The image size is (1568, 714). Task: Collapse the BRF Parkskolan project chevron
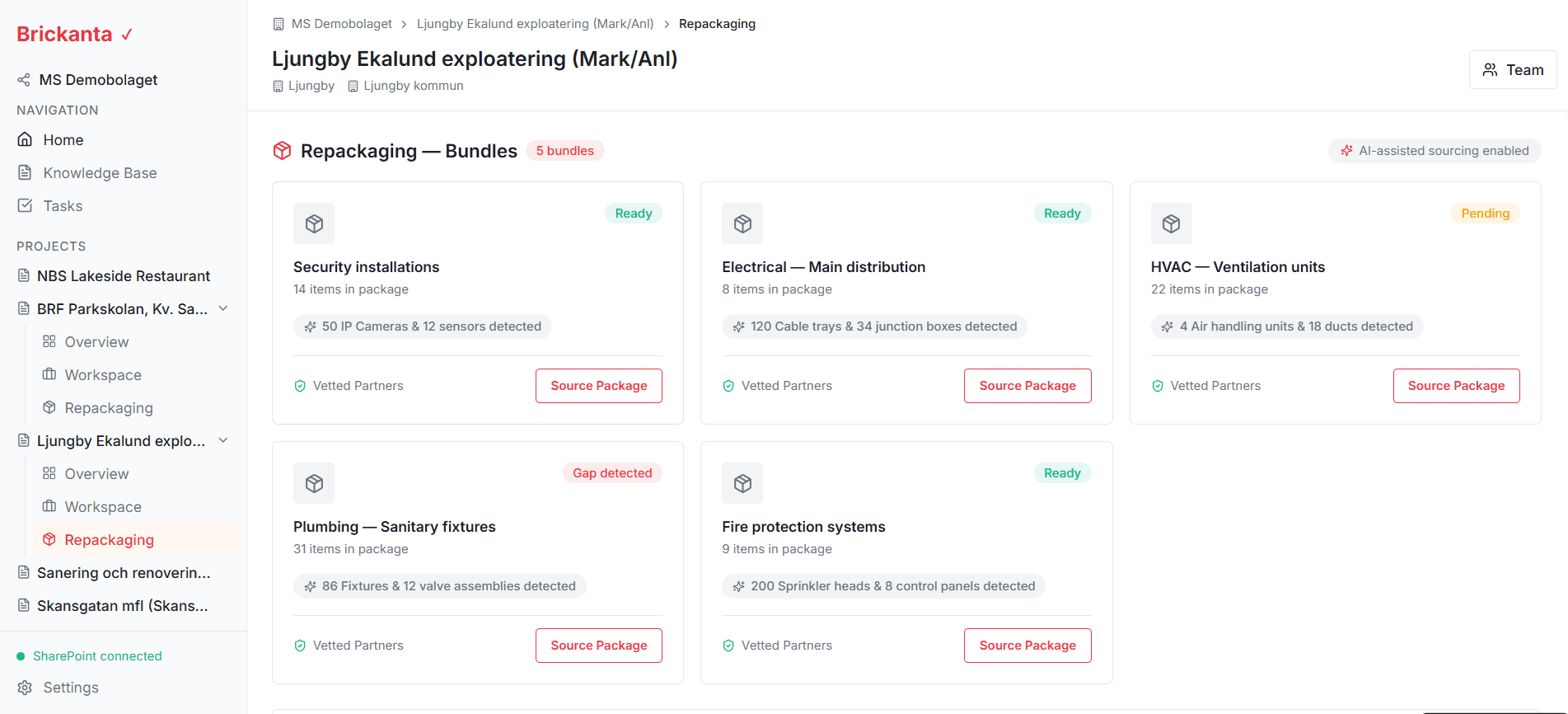pyautogui.click(x=223, y=308)
